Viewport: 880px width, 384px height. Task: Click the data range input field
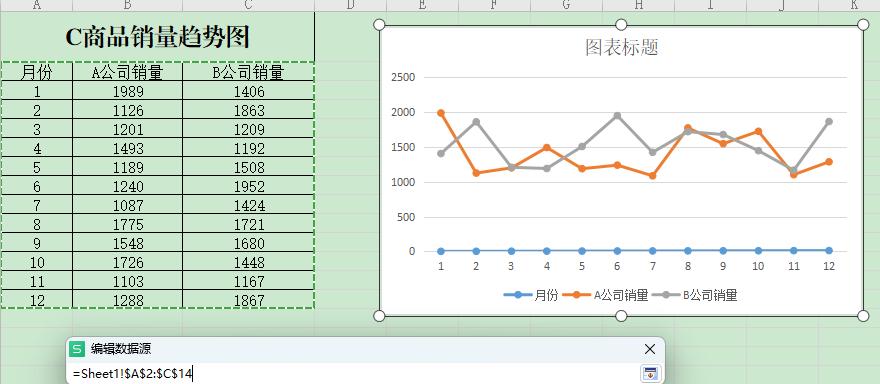click(355, 374)
